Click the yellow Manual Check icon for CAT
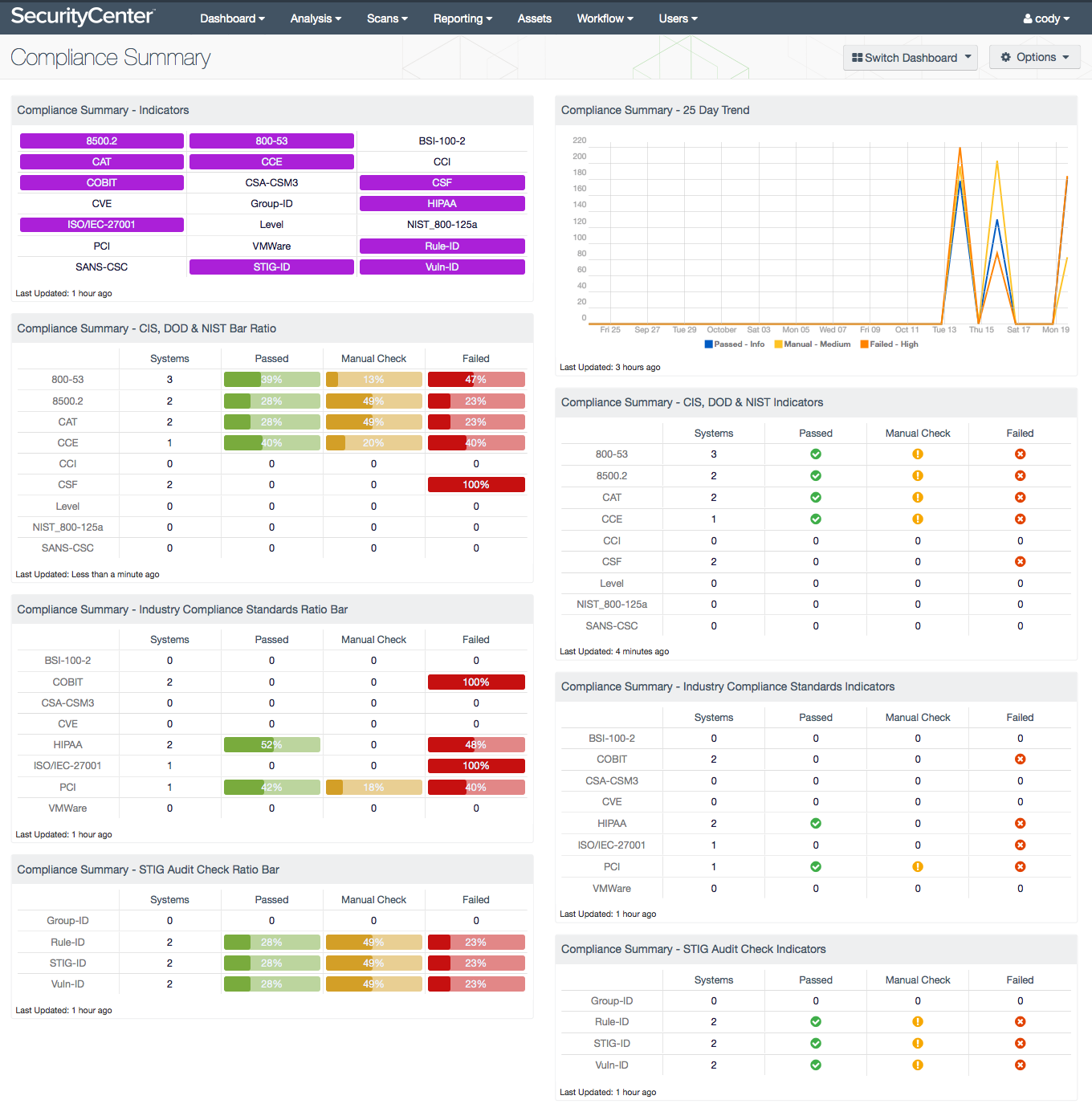Image resolution: width=1092 pixels, height=1116 pixels. (918, 498)
